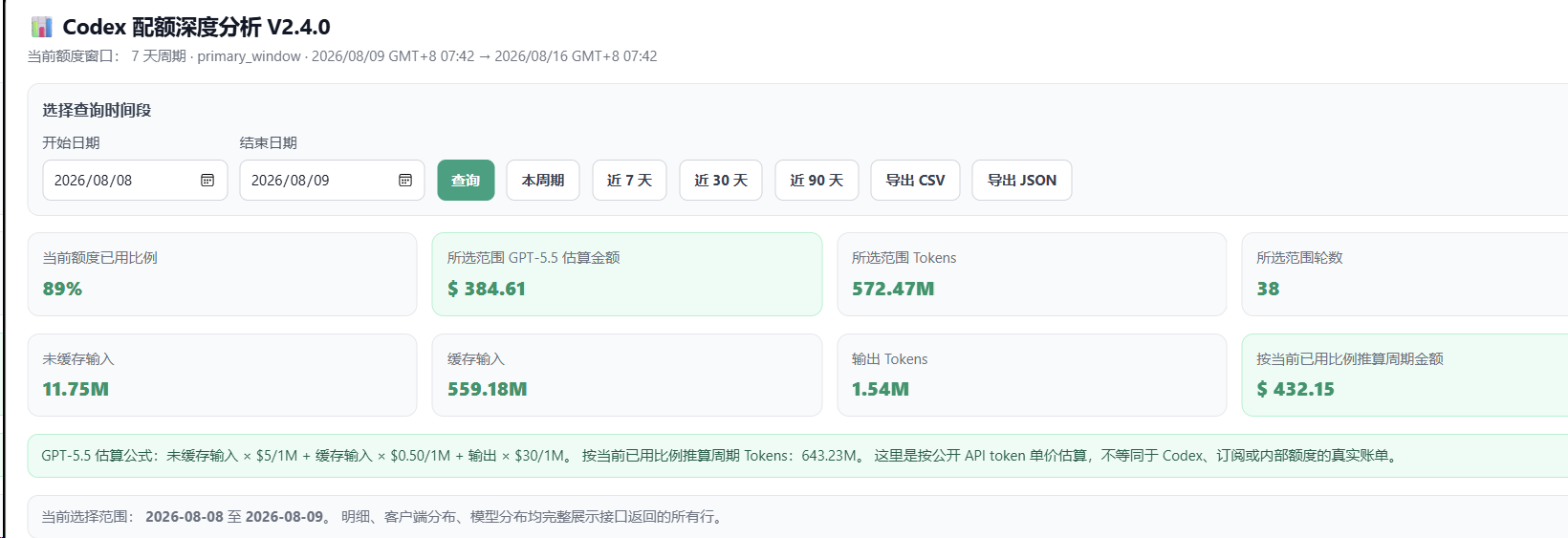Click the 所选范围 GPT-5.5 估算金额 label
The height and width of the screenshot is (538, 1568).
click(x=534, y=258)
